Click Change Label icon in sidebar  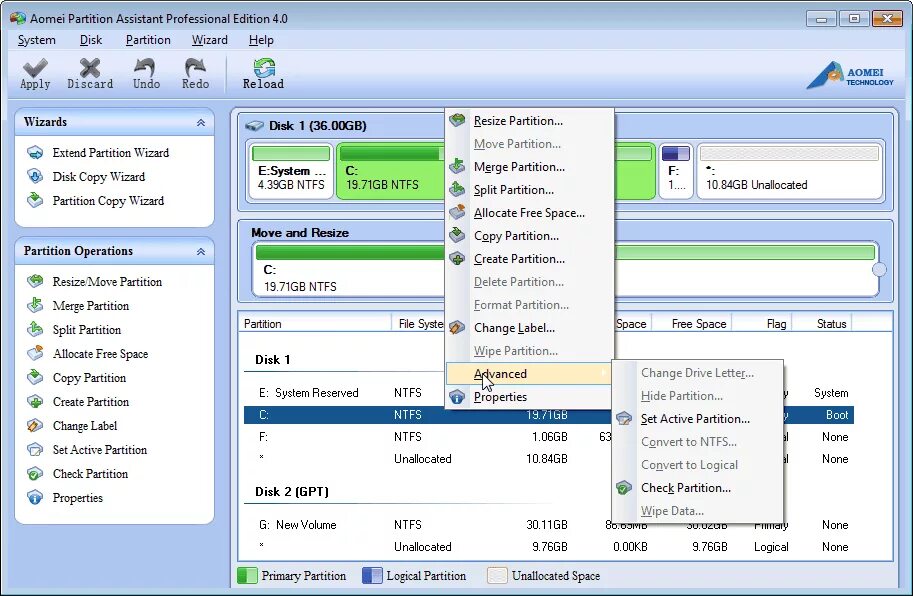35,425
